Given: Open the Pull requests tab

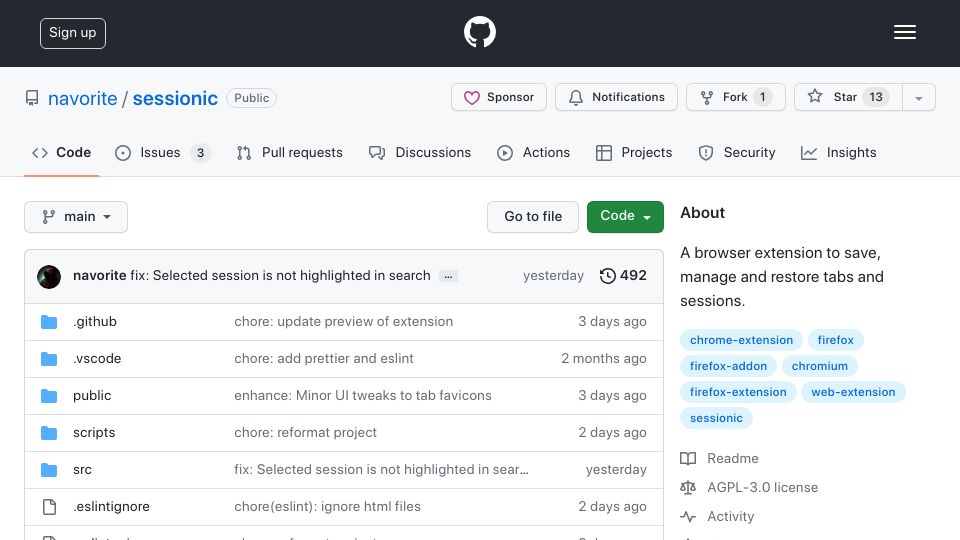Looking at the screenshot, I should tap(290, 152).
